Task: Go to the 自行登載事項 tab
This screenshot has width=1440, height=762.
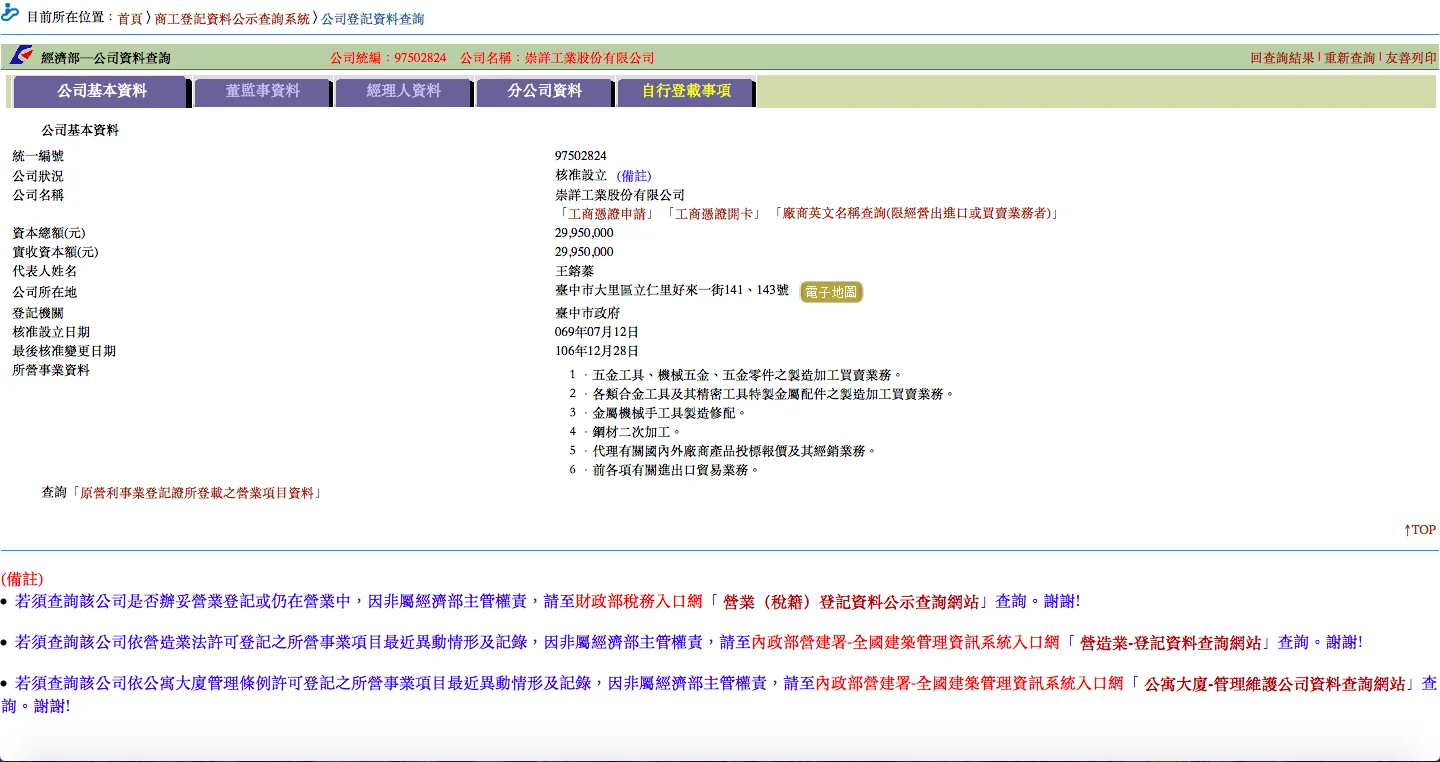Action: pos(686,91)
